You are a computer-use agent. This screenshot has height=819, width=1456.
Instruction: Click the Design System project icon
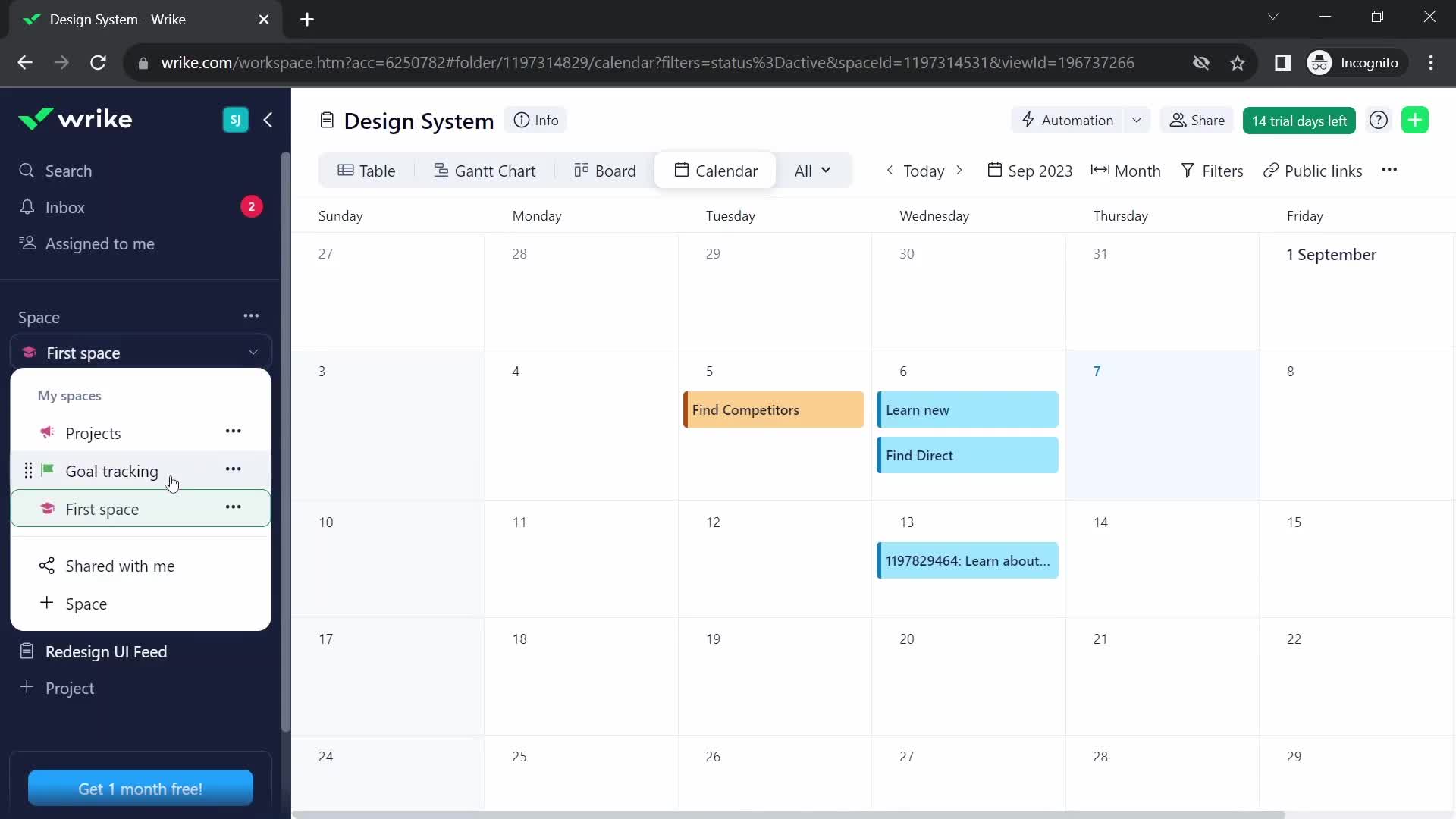[x=327, y=120]
